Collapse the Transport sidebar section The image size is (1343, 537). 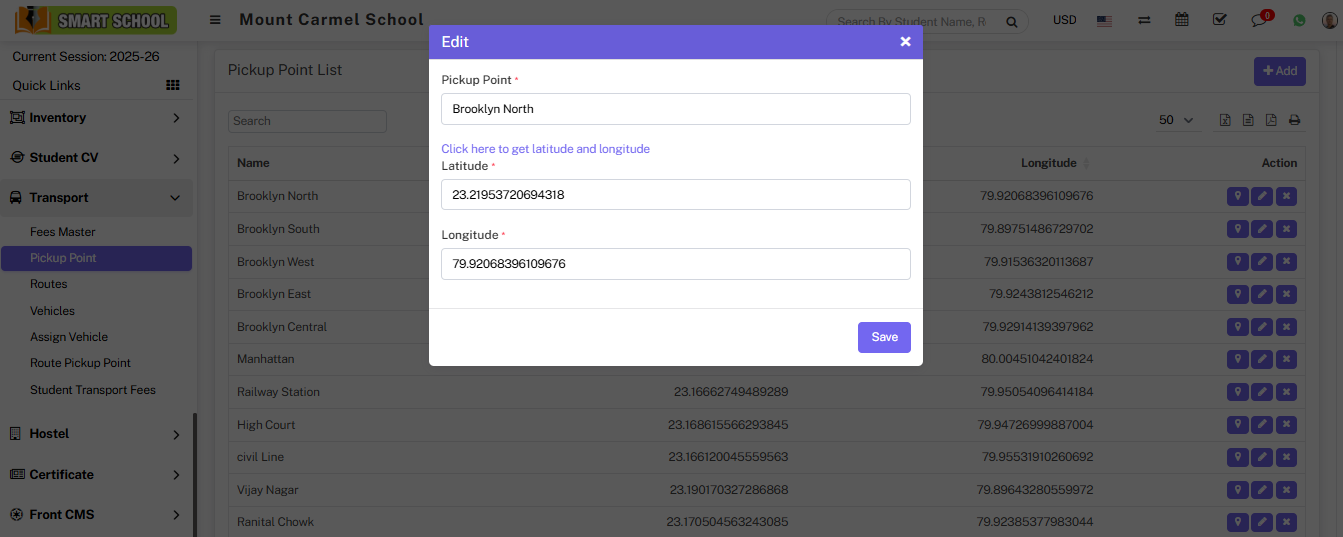click(96, 198)
